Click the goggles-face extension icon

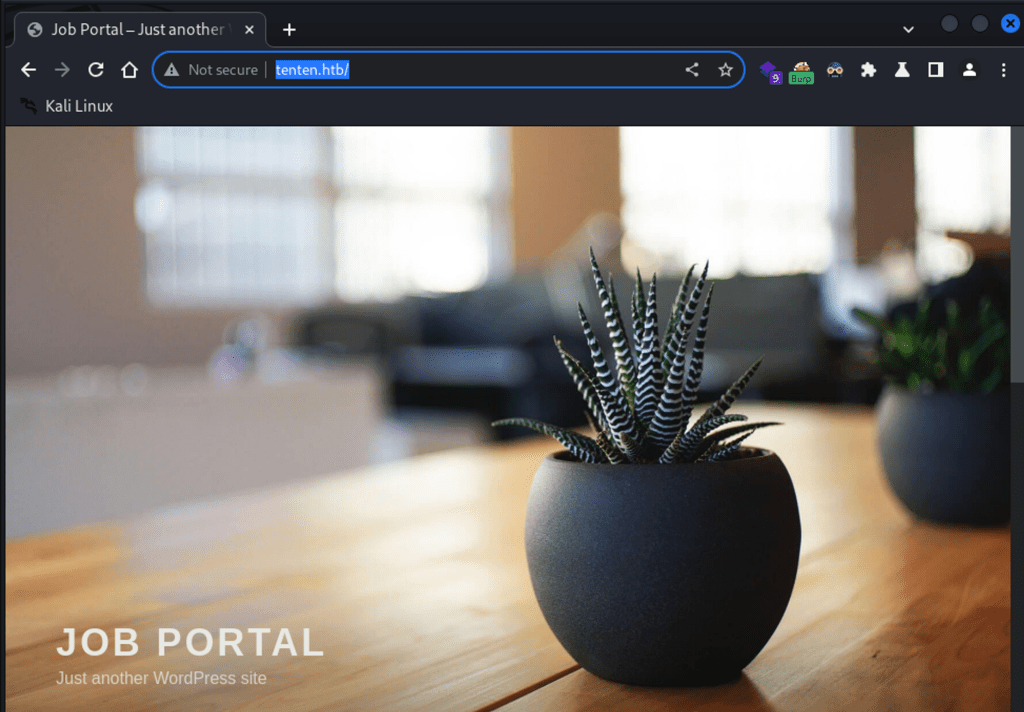tap(835, 70)
